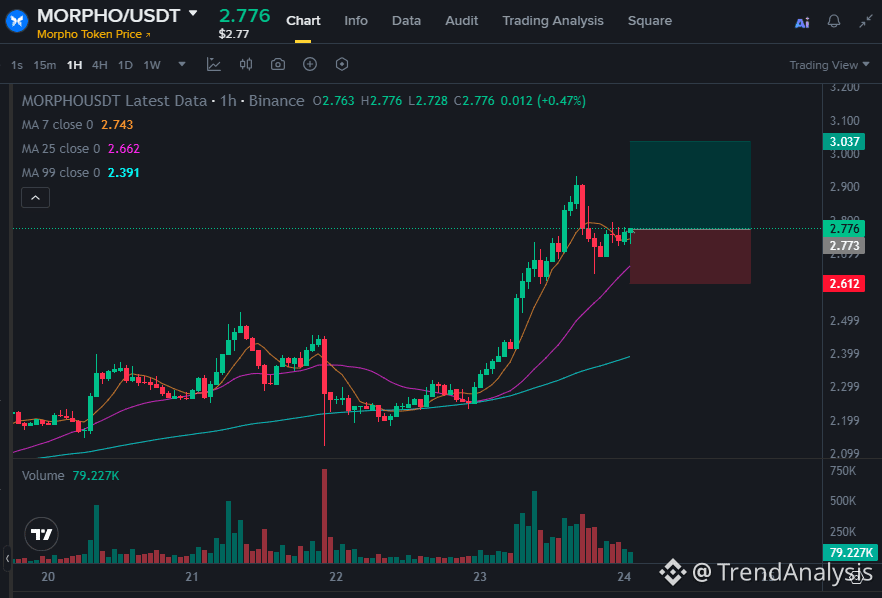This screenshot has width=882, height=598.
Task: Switch to the Chart tab
Action: tap(303, 21)
